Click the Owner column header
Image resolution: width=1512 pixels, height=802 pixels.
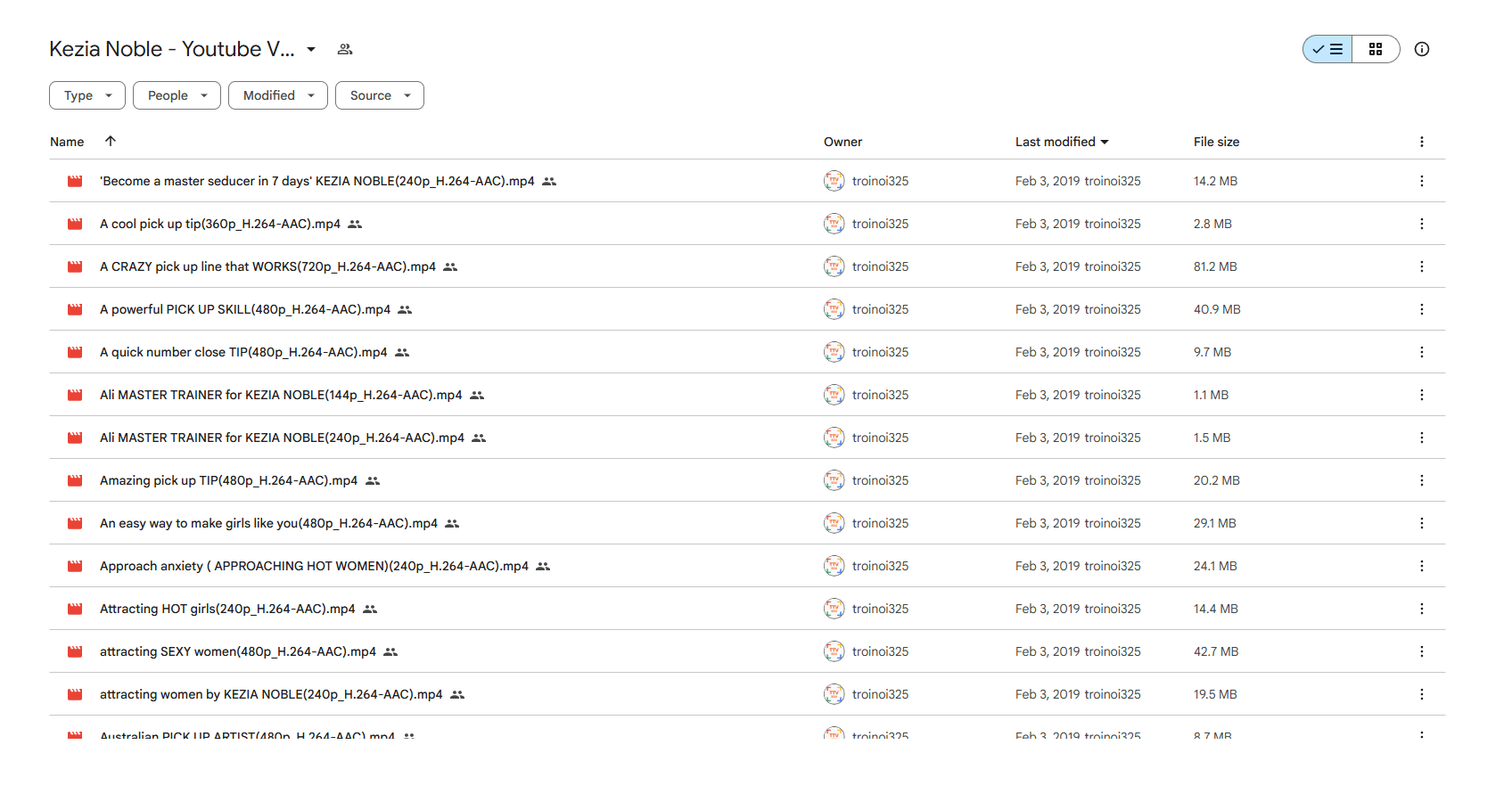842,142
